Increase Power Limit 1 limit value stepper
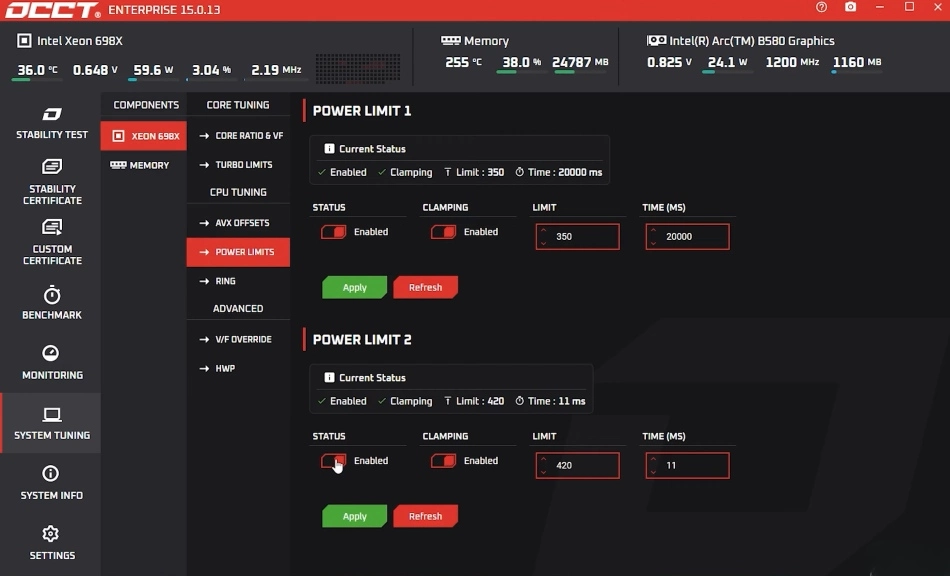Viewport: 950px width, 576px height. 543,231
